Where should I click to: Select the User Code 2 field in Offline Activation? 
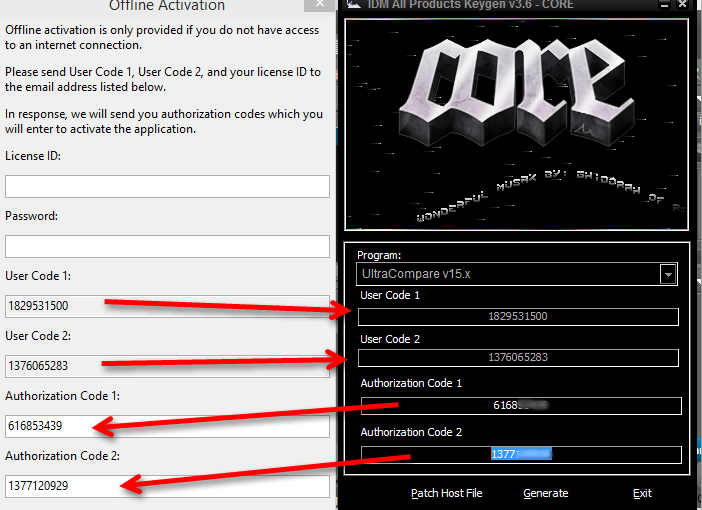pos(167,366)
